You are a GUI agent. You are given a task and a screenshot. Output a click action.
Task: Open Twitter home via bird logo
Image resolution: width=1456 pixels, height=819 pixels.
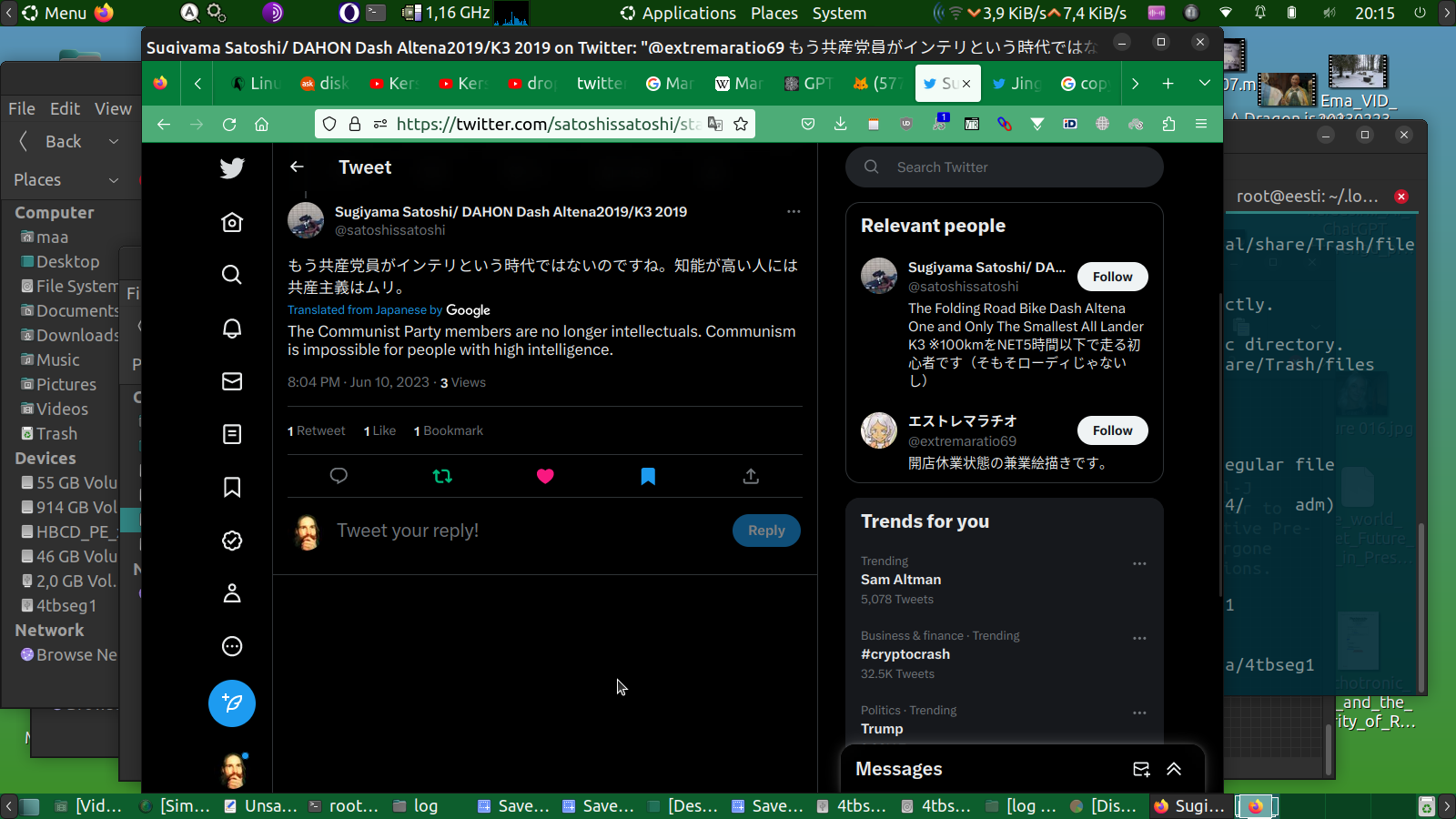coord(232,167)
